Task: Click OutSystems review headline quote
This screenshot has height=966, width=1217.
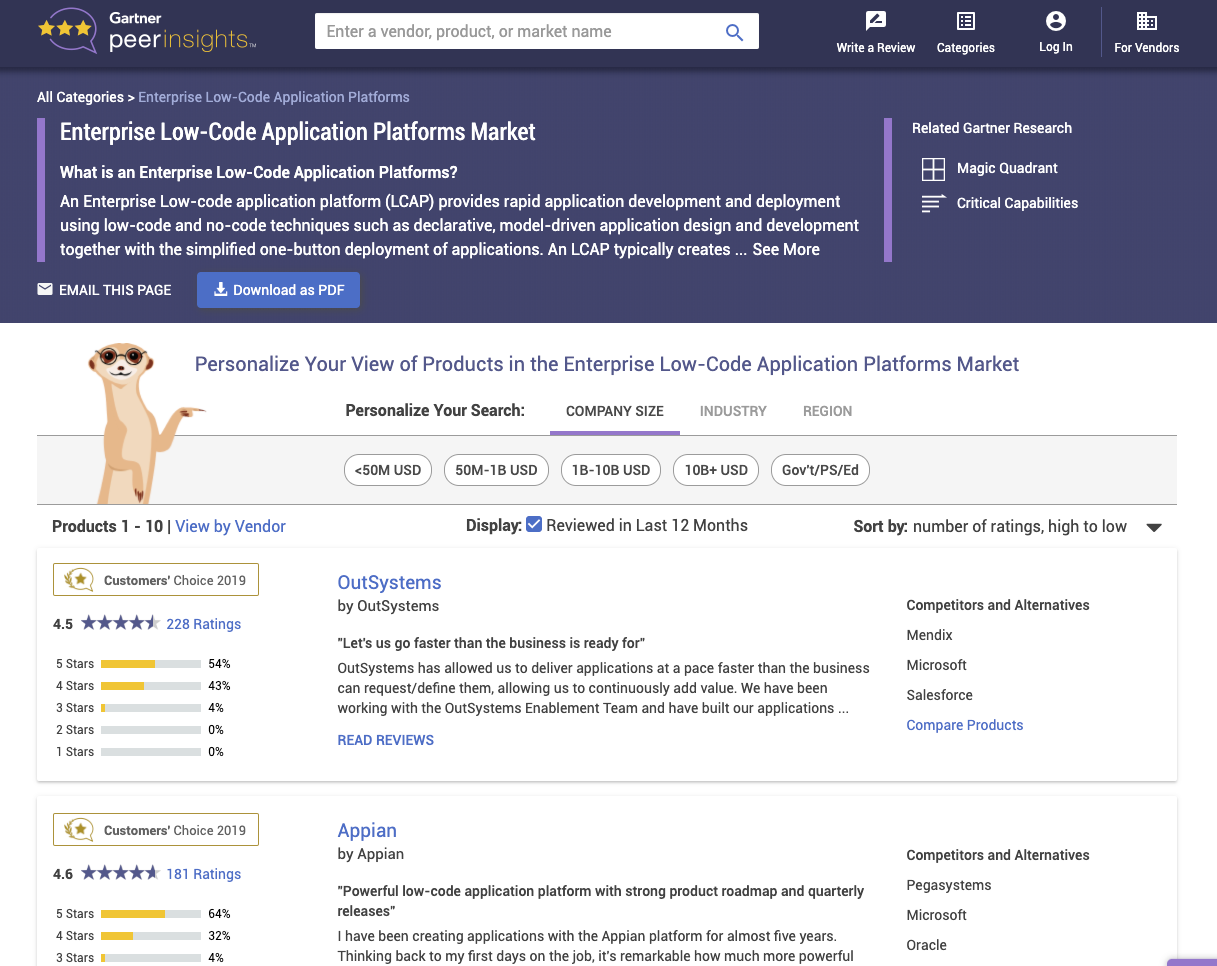Action: [491, 643]
